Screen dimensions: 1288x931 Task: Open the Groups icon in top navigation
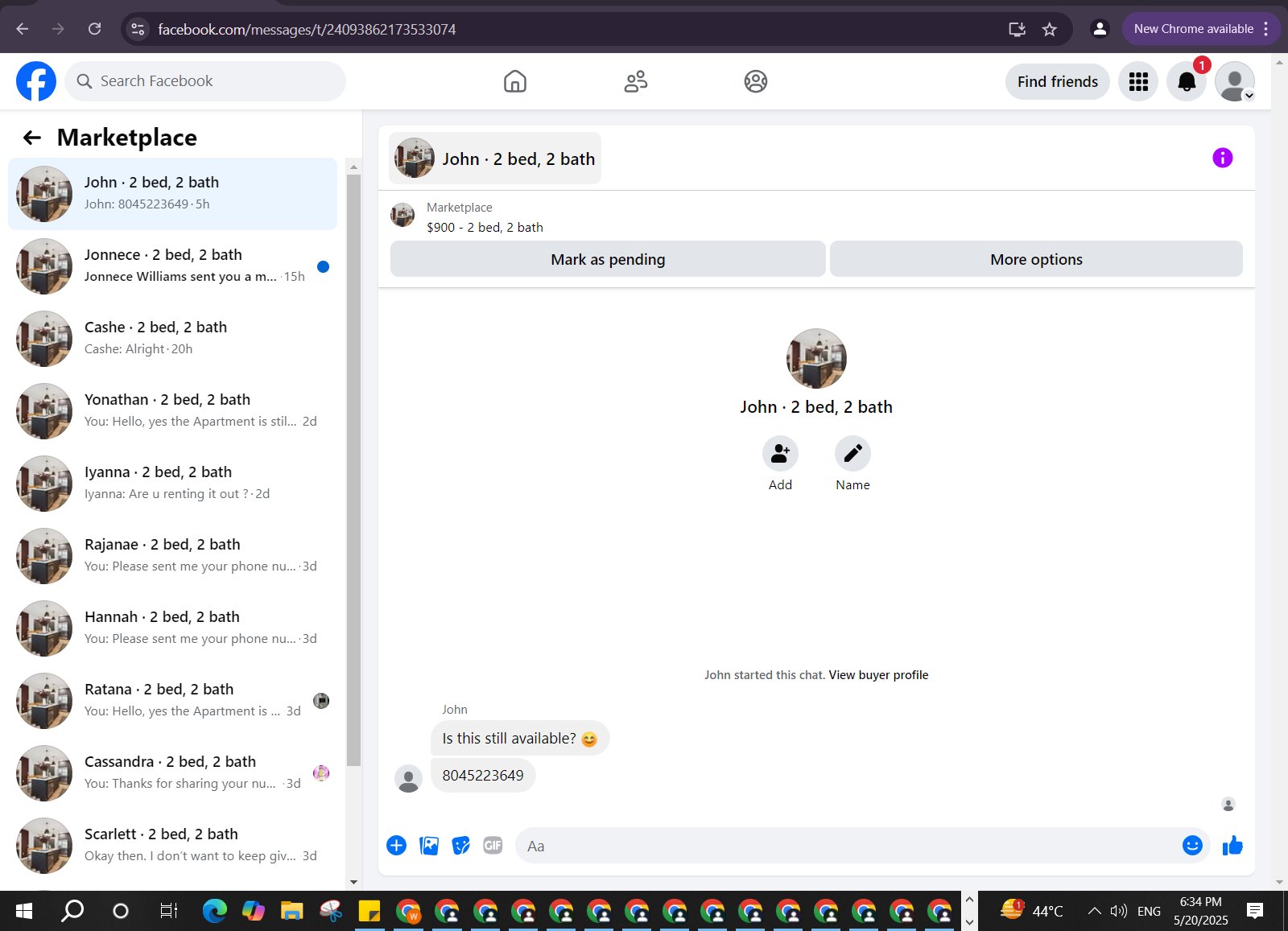pyautogui.click(x=756, y=81)
